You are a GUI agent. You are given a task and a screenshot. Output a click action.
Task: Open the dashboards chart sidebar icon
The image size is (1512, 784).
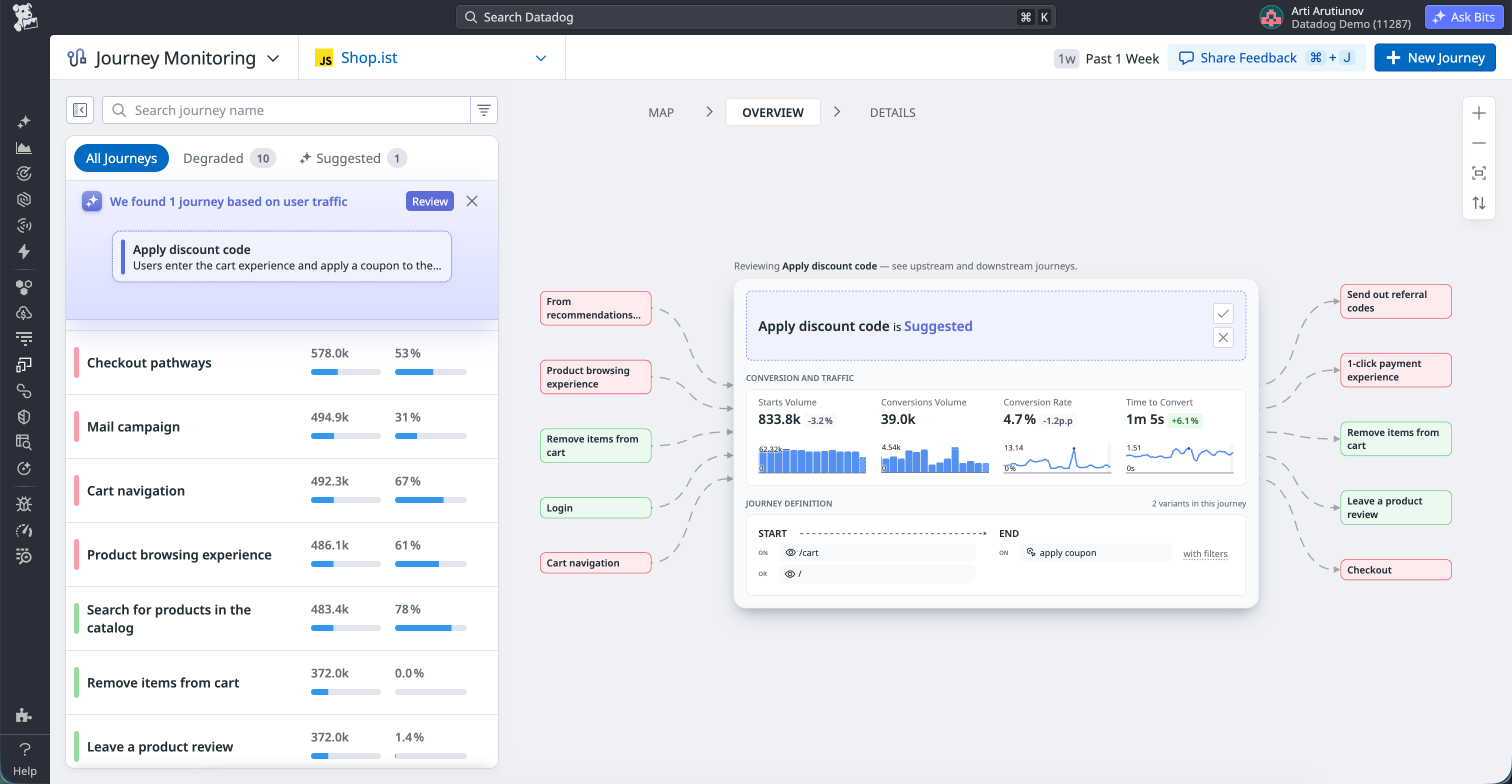pyautogui.click(x=24, y=148)
